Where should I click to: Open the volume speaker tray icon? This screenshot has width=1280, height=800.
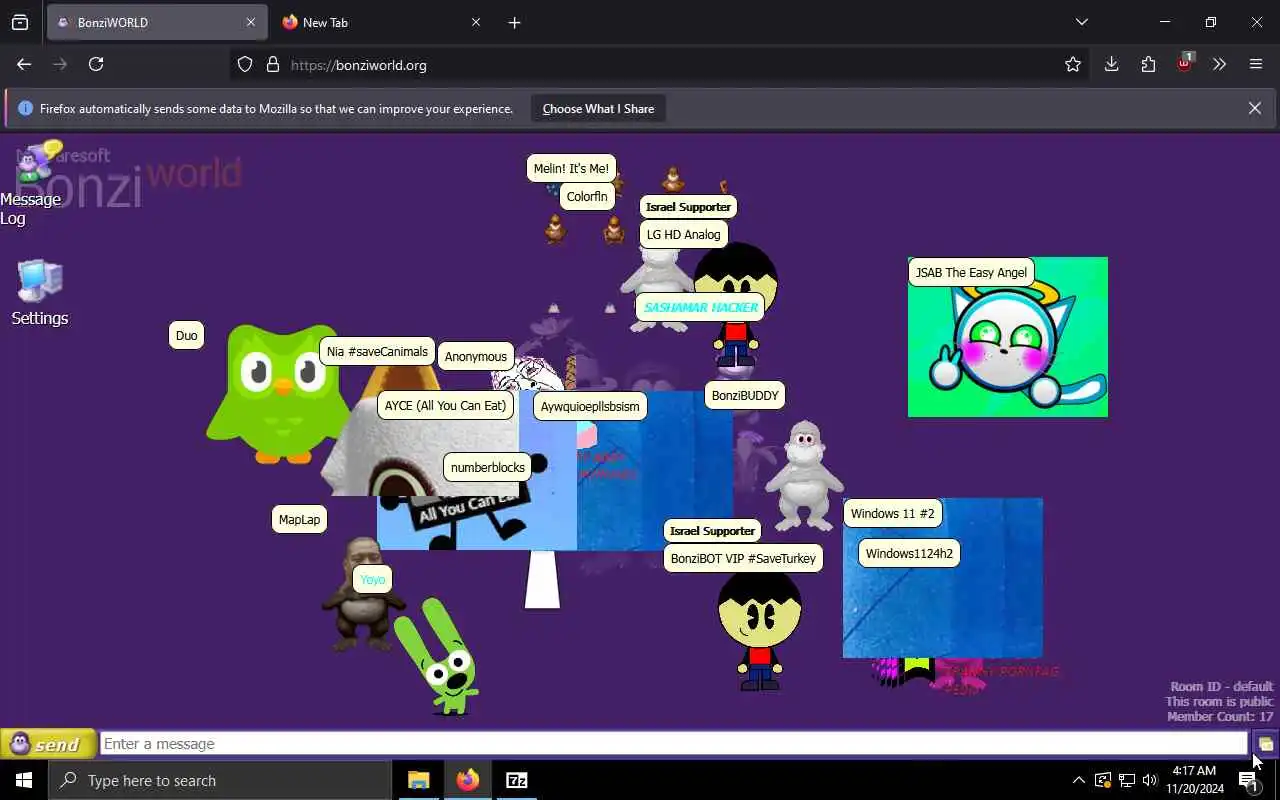coord(1150,780)
